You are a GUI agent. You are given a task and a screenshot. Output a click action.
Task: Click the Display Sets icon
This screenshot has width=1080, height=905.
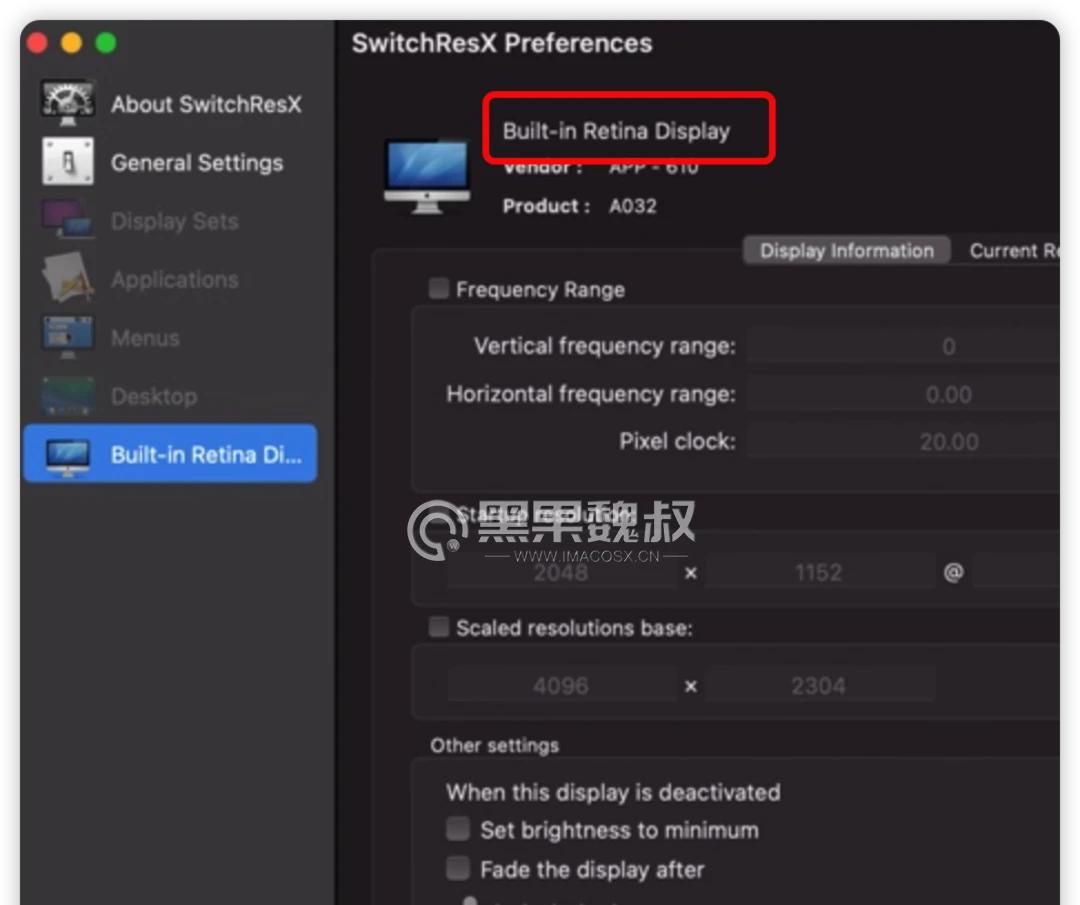point(67,221)
